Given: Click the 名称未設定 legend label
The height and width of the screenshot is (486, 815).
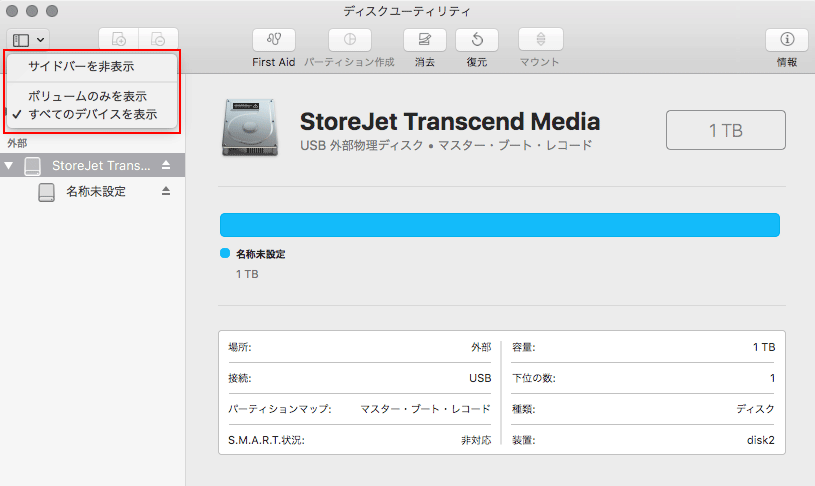Looking at the screenshot, I should (260, 254).
